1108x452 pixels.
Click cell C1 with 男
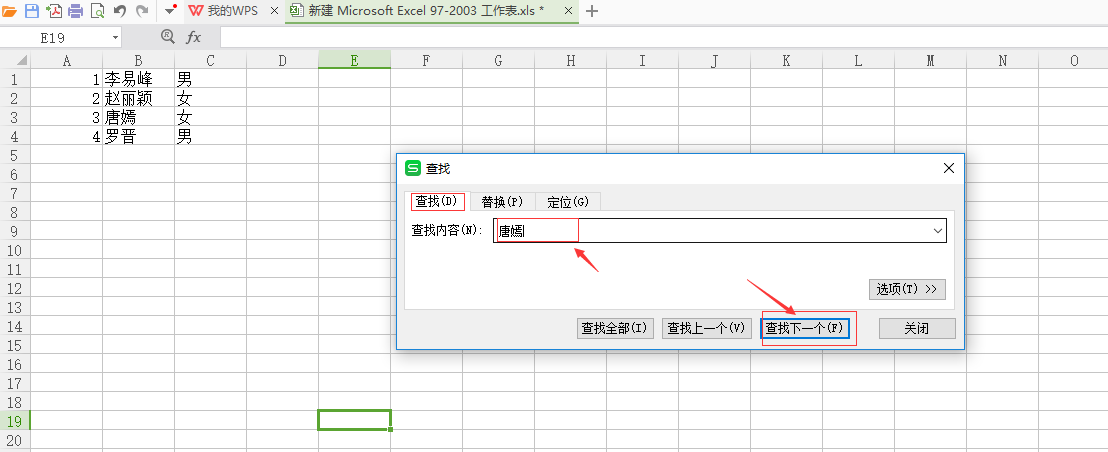tap(211, 79)
